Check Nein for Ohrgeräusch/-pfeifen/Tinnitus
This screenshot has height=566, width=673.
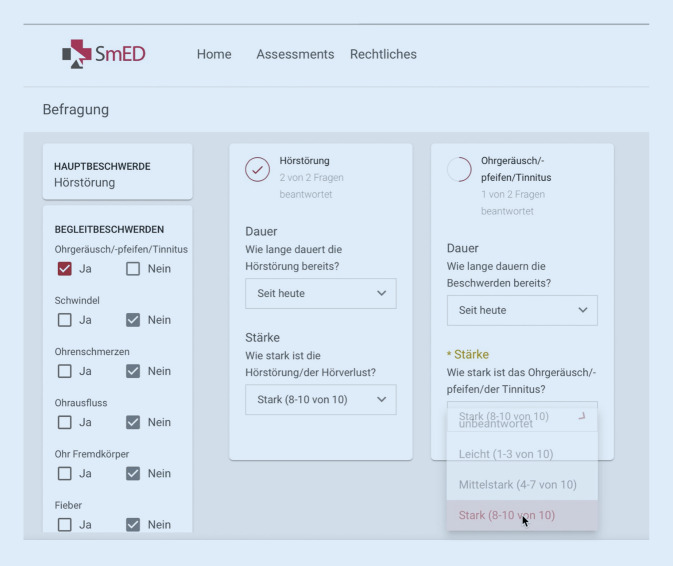pos(133,269)
